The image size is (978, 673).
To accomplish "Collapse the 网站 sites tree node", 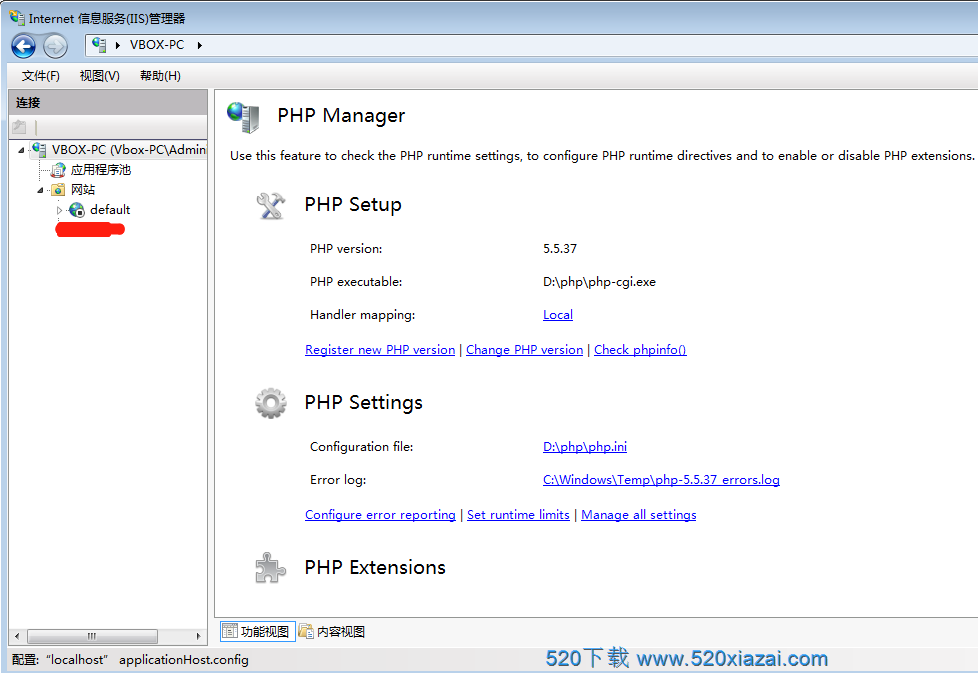I will [x=41, y=190].
